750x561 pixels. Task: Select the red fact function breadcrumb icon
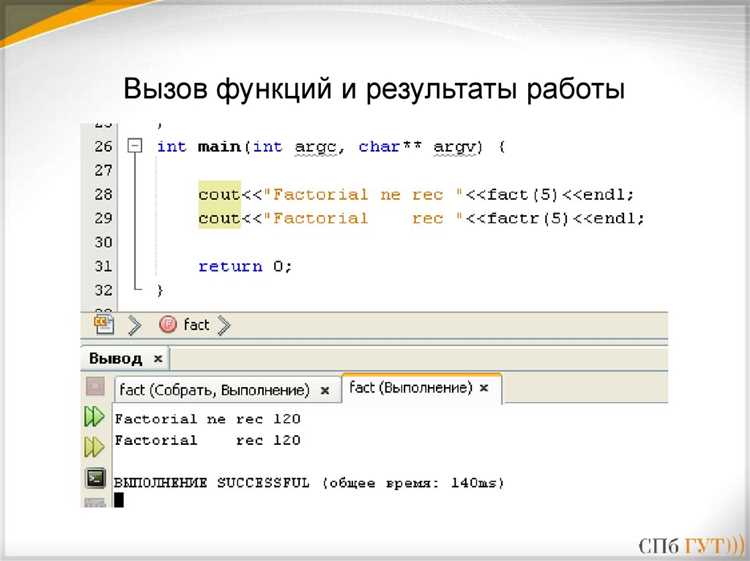[x=168, y=324]
